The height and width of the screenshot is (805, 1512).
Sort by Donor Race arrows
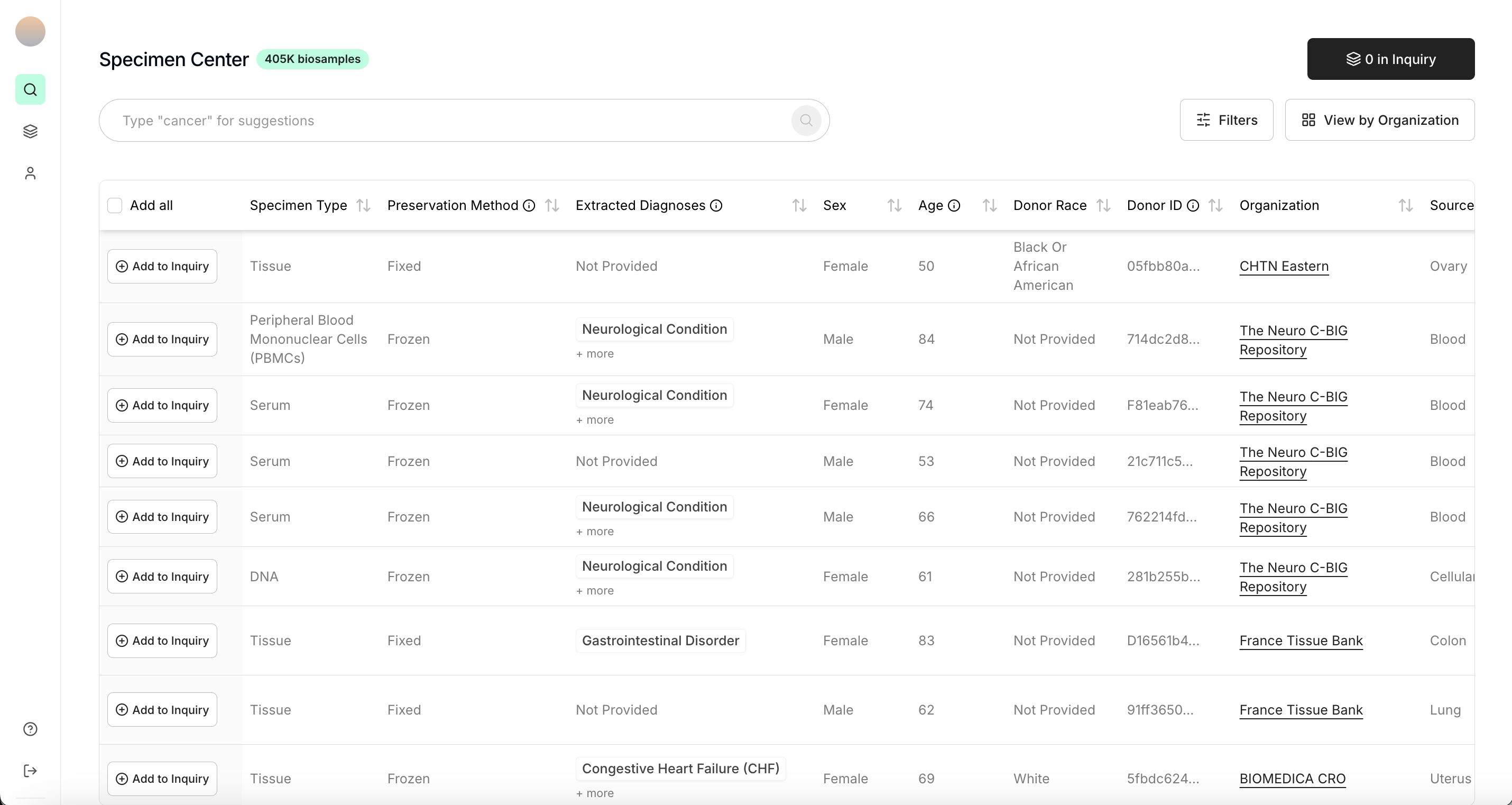coord(1103,206)
